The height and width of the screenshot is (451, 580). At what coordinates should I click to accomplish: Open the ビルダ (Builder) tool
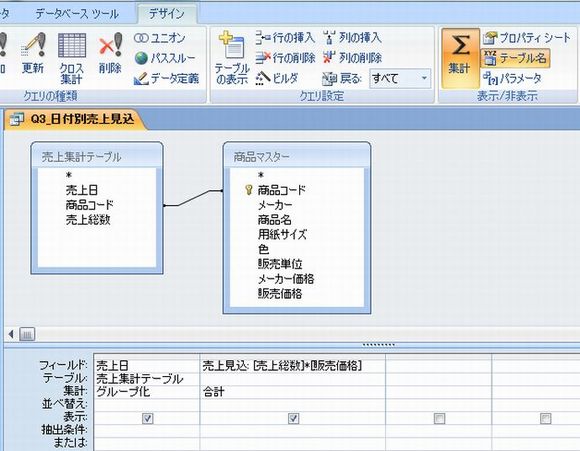coord(277,78)
